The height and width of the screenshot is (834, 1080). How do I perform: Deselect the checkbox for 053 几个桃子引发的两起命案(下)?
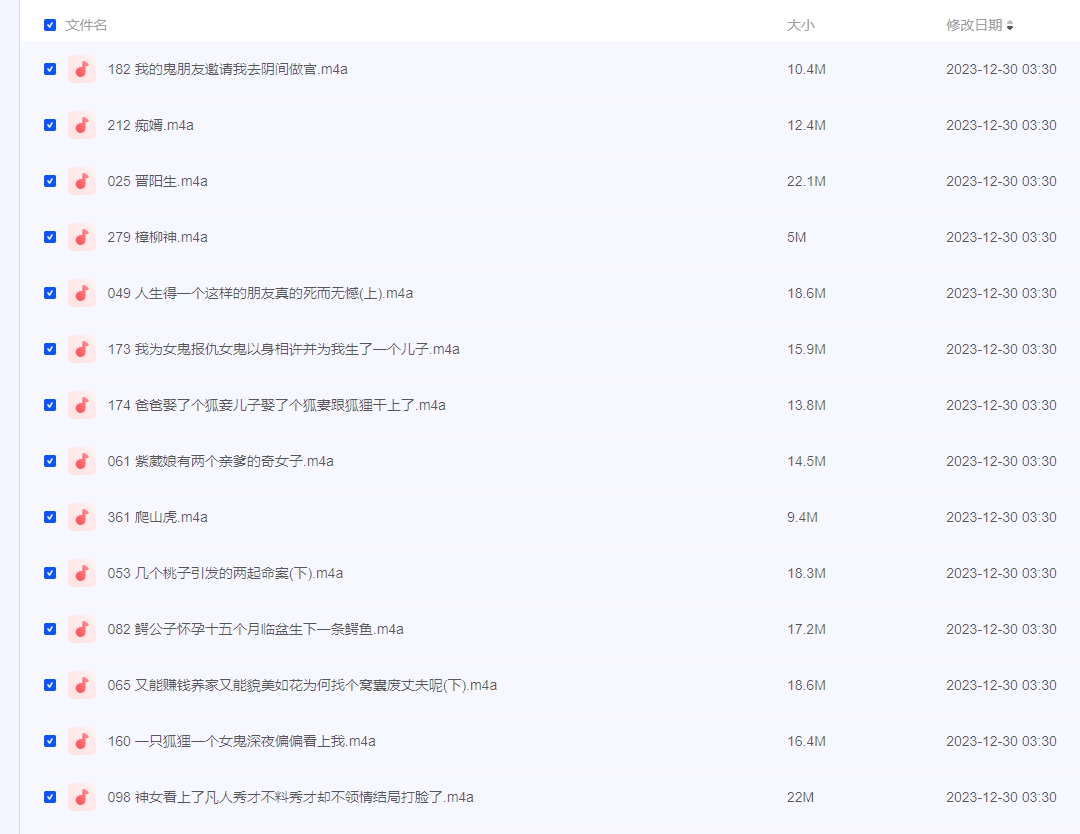pyautogui.click(x=50, y=573)
